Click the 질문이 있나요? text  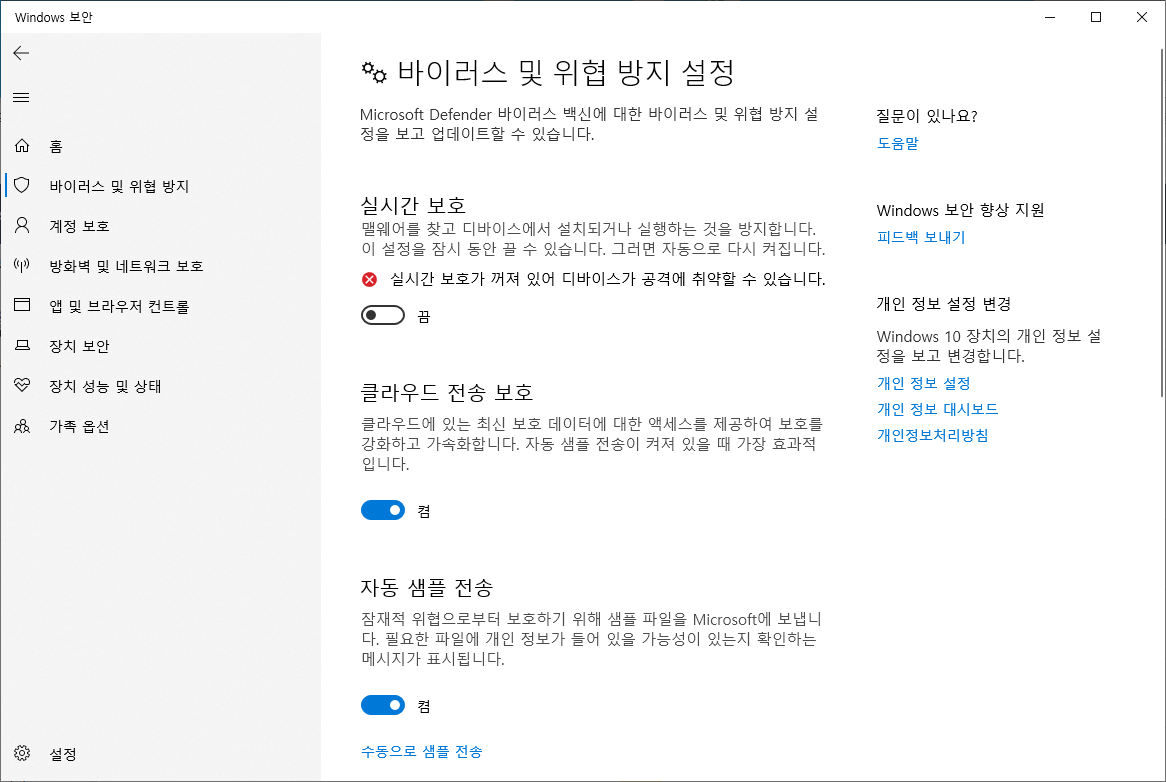coord(927,116)
